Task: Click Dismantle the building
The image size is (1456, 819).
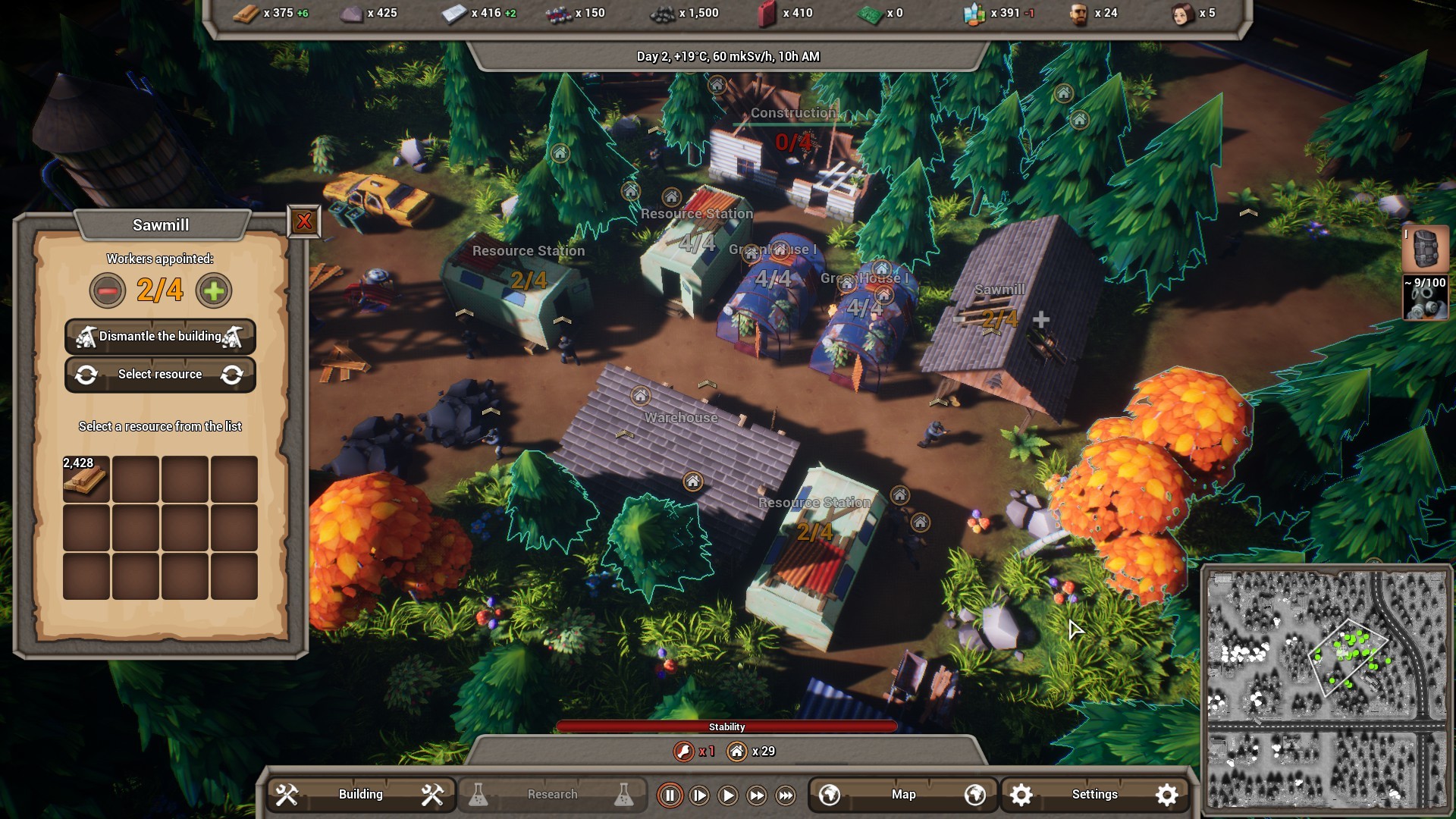Action: [x=160, y=337]
